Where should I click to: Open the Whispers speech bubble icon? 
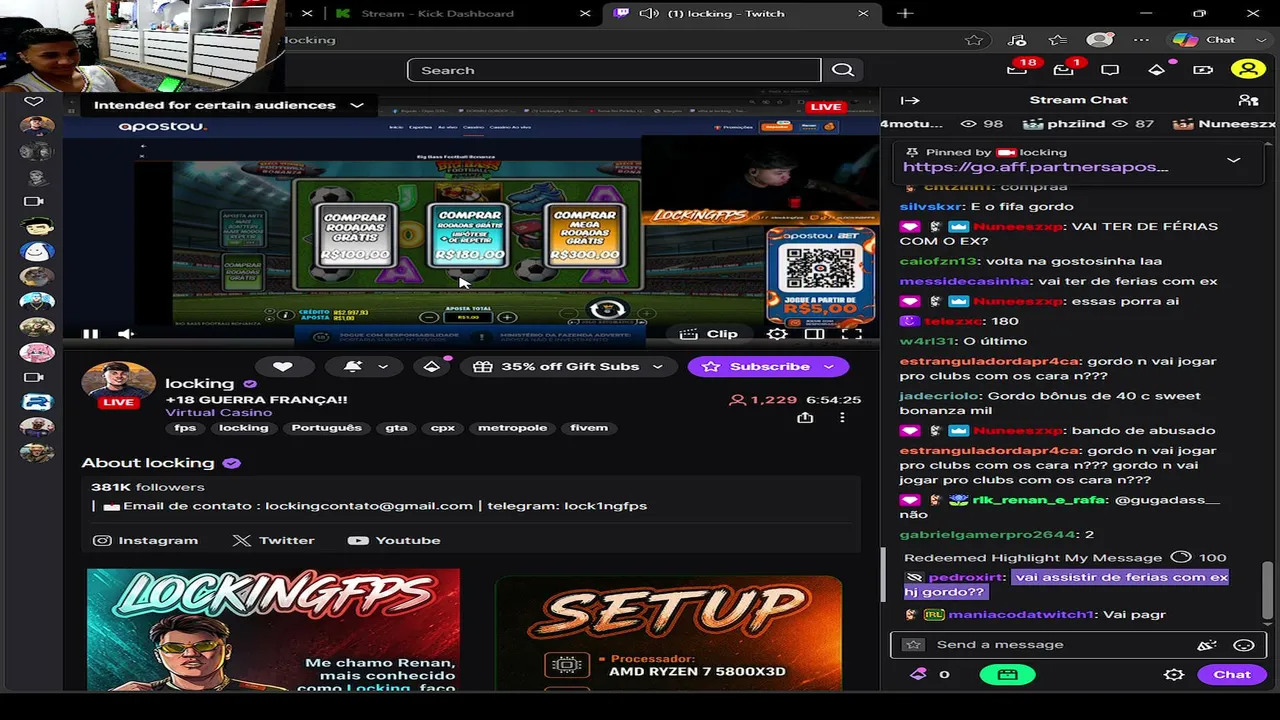1110,70
